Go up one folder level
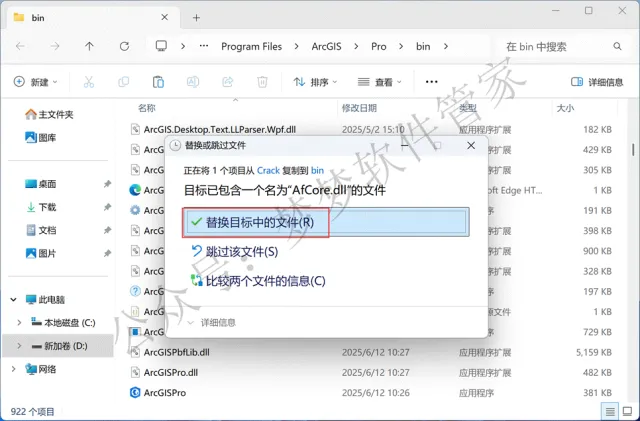 tap(89, 47)
